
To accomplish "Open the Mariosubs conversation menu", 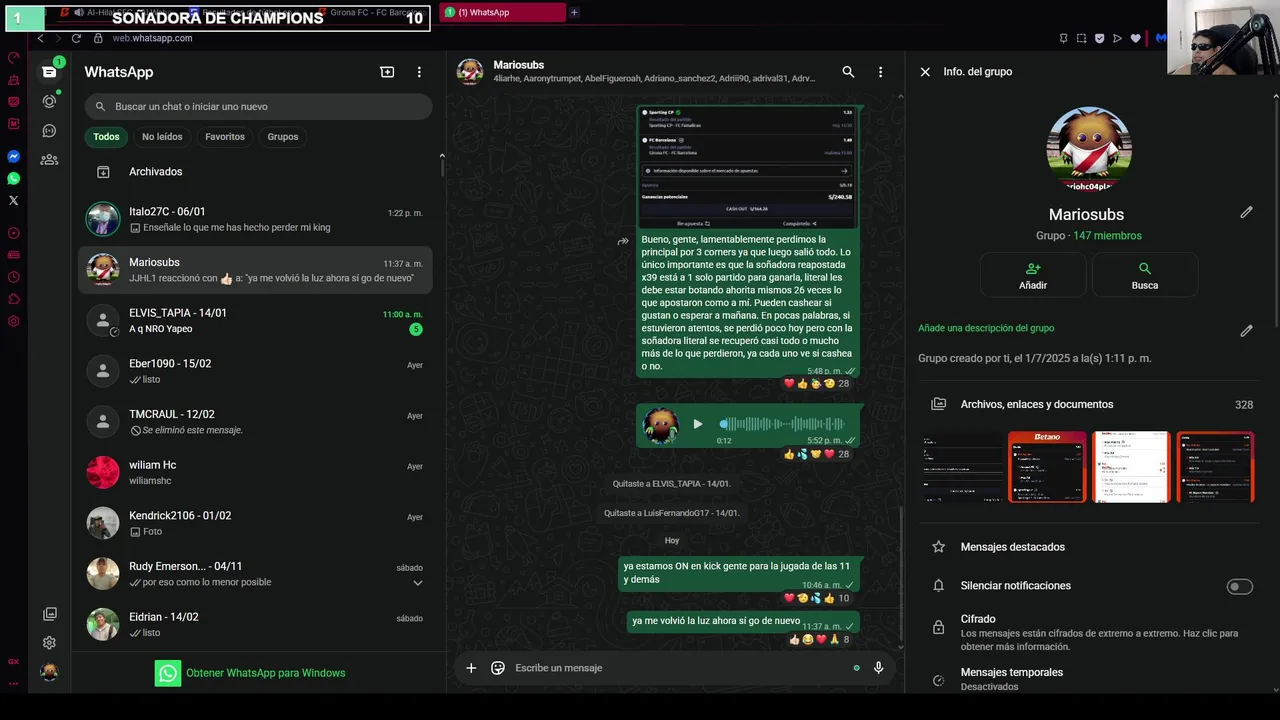I will tap(881, 72).
